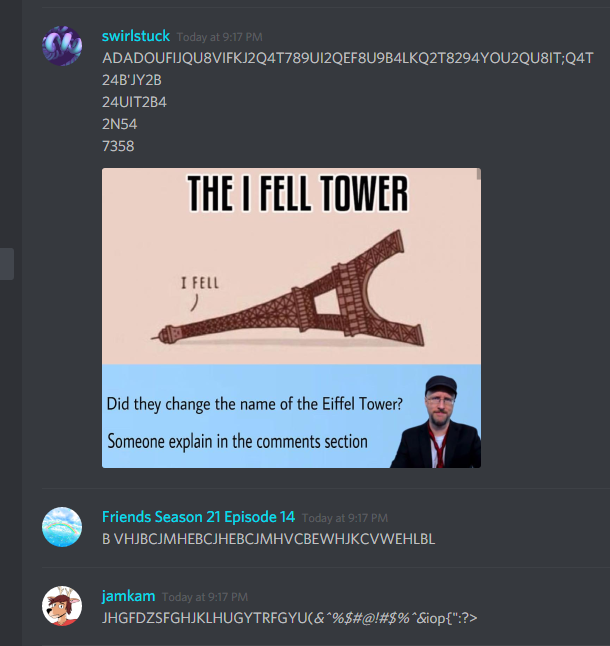Click the JHGFDZSFGHJKL message text
610x646 pixels.
pyautogui.click(x=290, y=618)
